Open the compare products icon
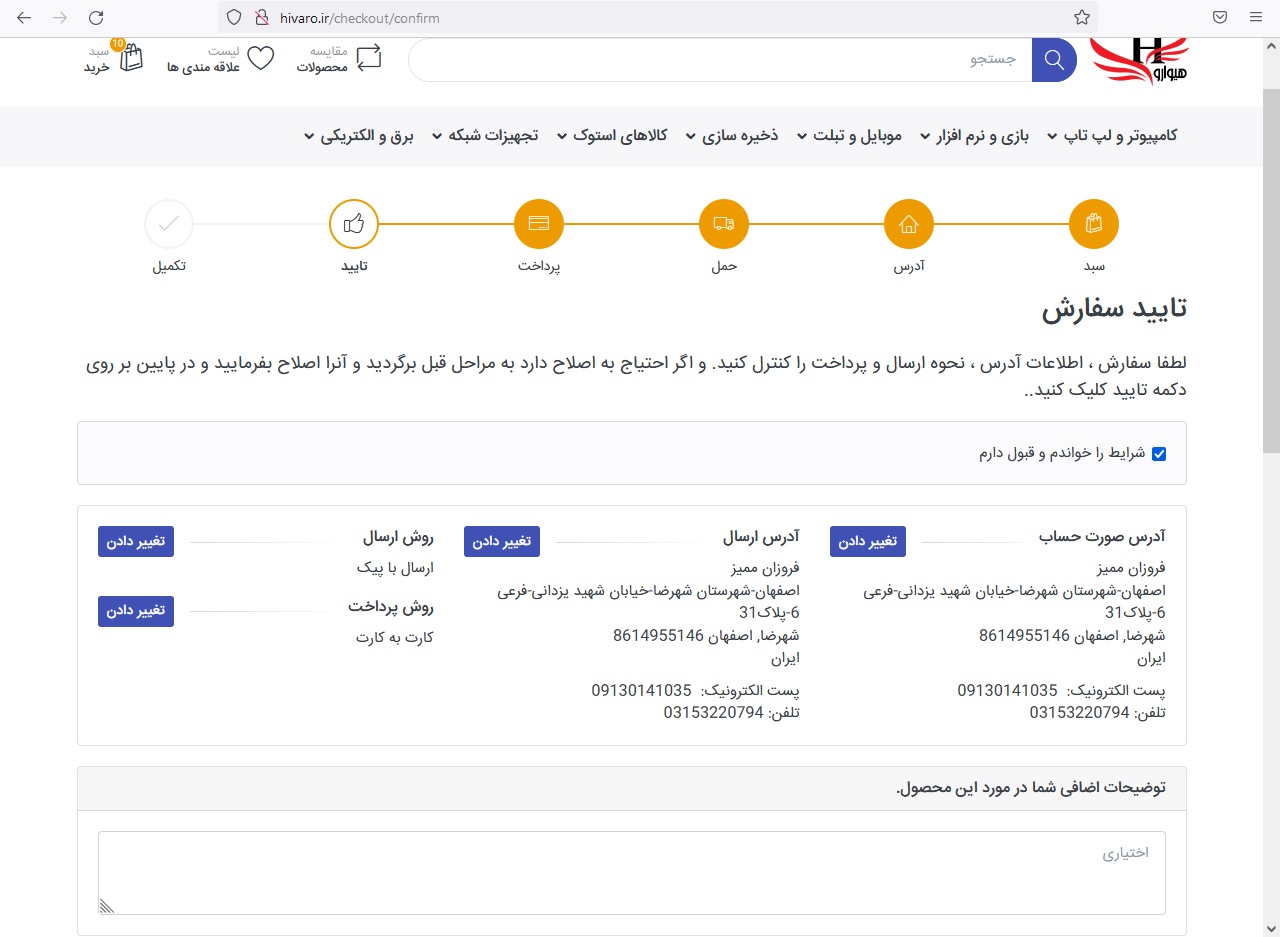1280x937 pixels. pos(369,58)
